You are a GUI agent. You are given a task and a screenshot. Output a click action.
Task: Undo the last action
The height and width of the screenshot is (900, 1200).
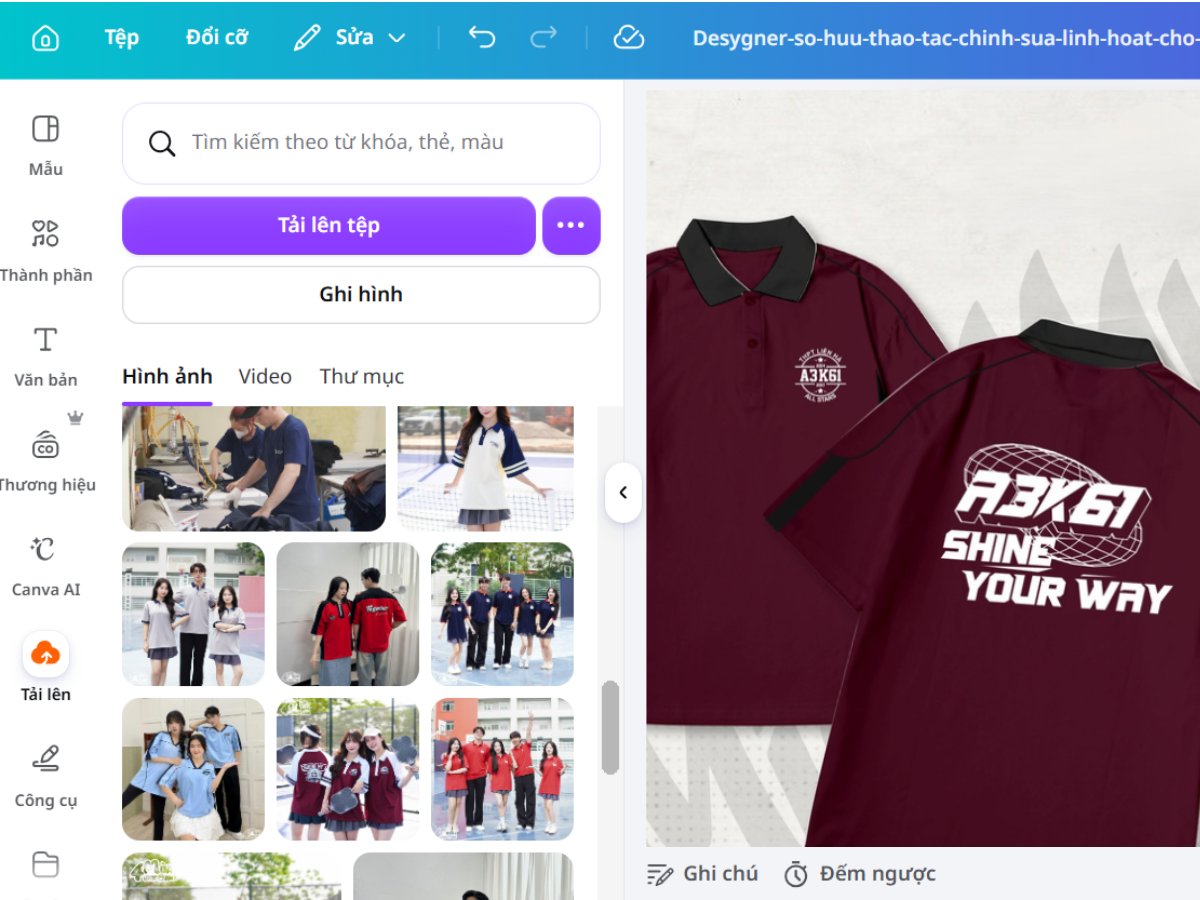(482, 38)
